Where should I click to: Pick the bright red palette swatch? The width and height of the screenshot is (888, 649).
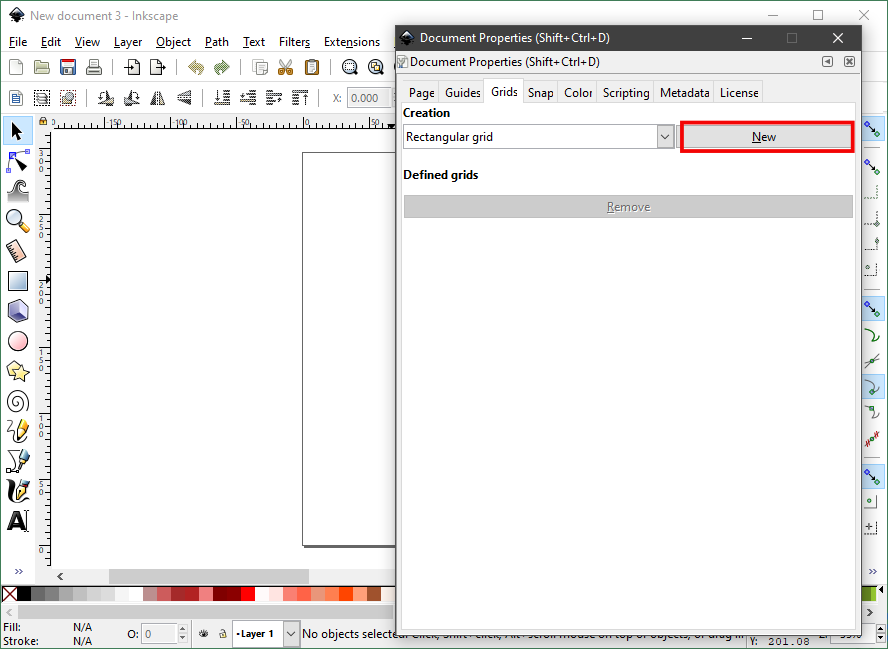[x=247, y=594]
